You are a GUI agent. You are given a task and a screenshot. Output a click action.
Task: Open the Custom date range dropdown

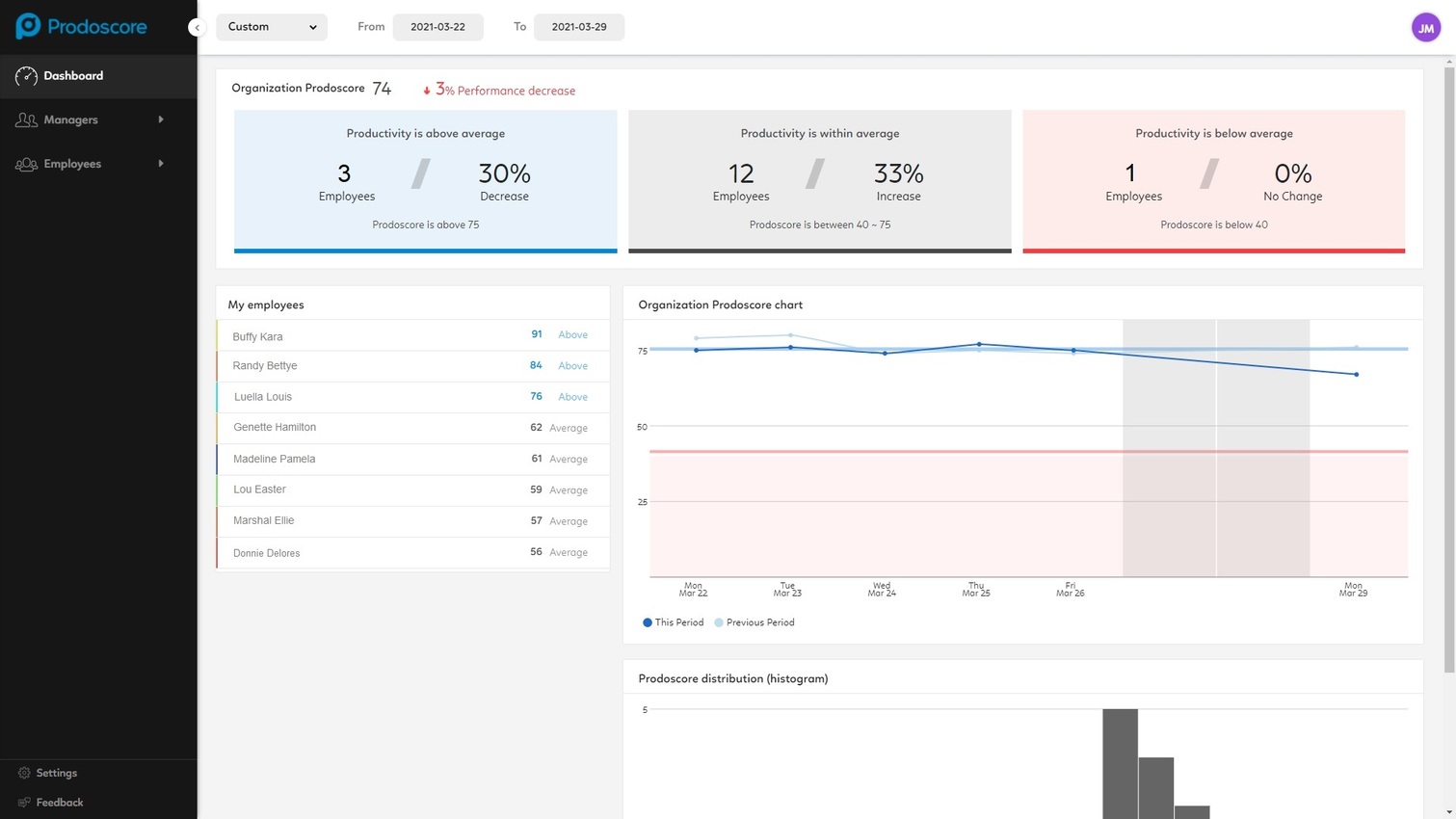click(x=272, y=27)
